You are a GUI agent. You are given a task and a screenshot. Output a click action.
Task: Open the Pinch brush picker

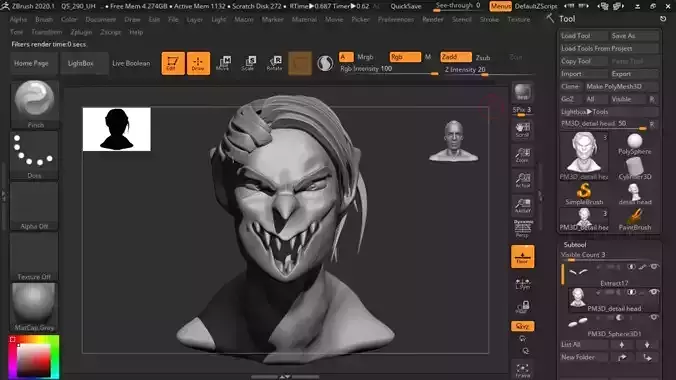[34, 104]
